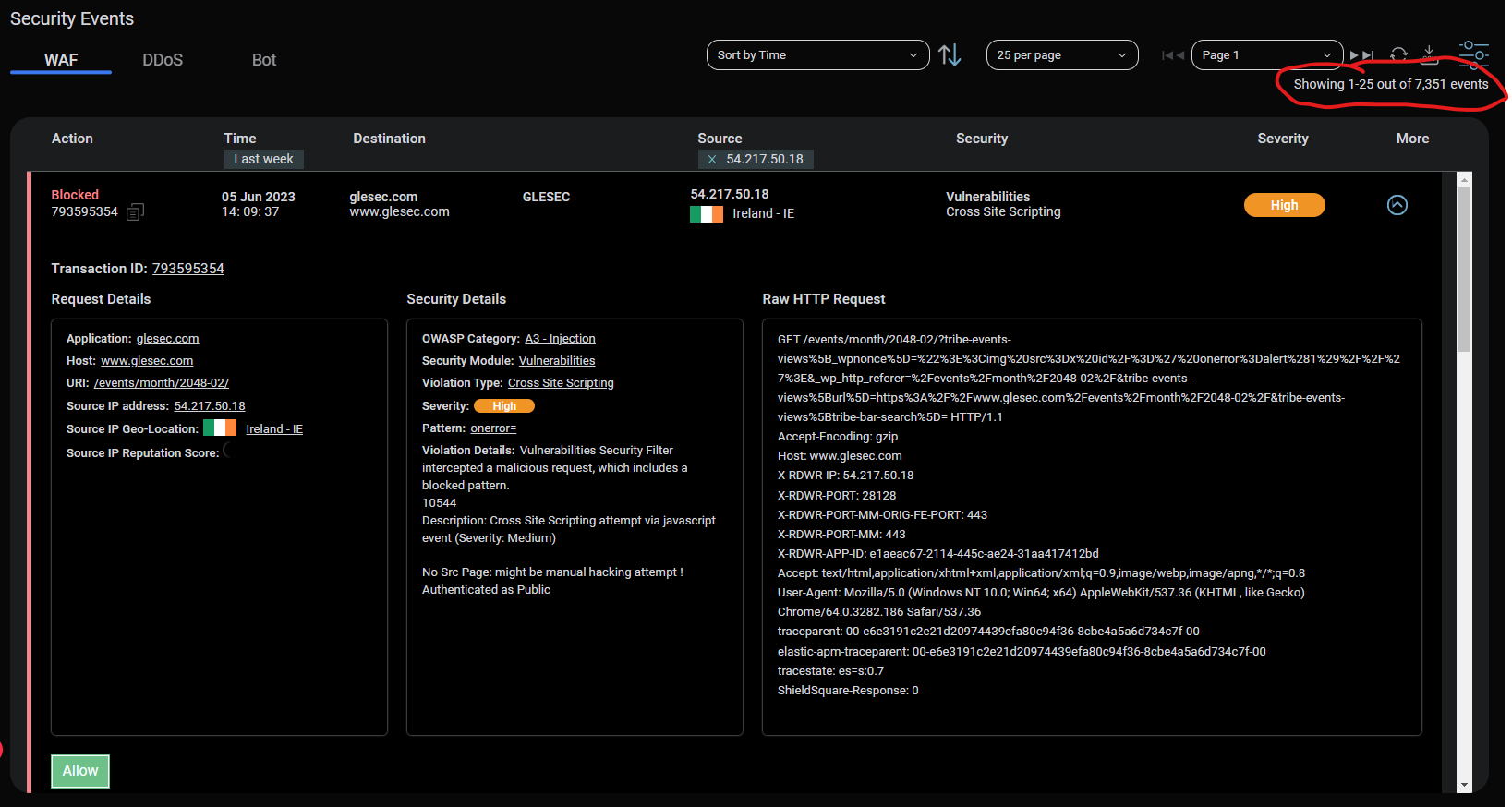Image resolution: width=1512 pixels, height=807 pixels.
Task: Click the scrollbar up arrow
Action: (x=1464, y=179)
